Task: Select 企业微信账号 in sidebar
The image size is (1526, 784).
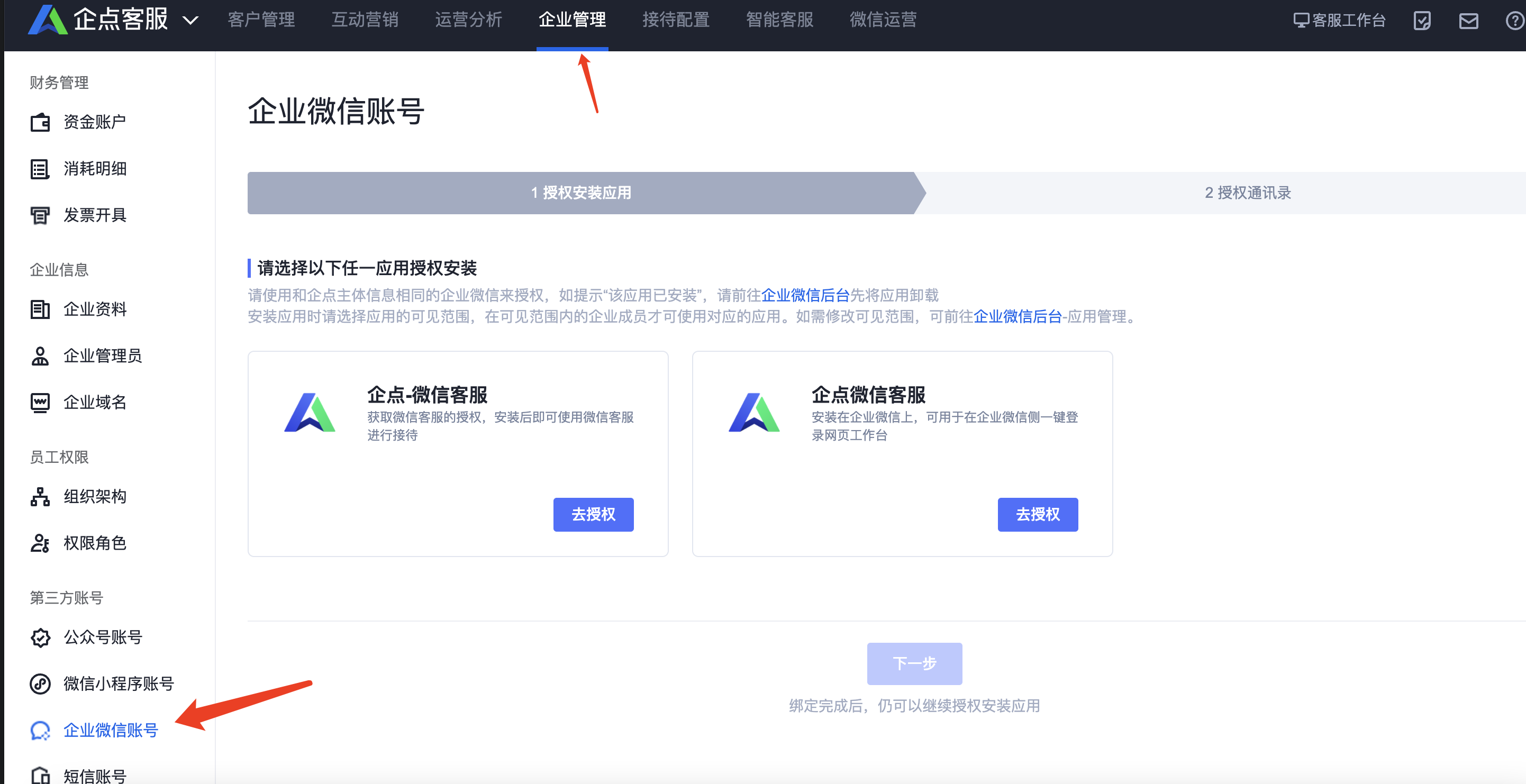Action: click(x=111, y=731)
